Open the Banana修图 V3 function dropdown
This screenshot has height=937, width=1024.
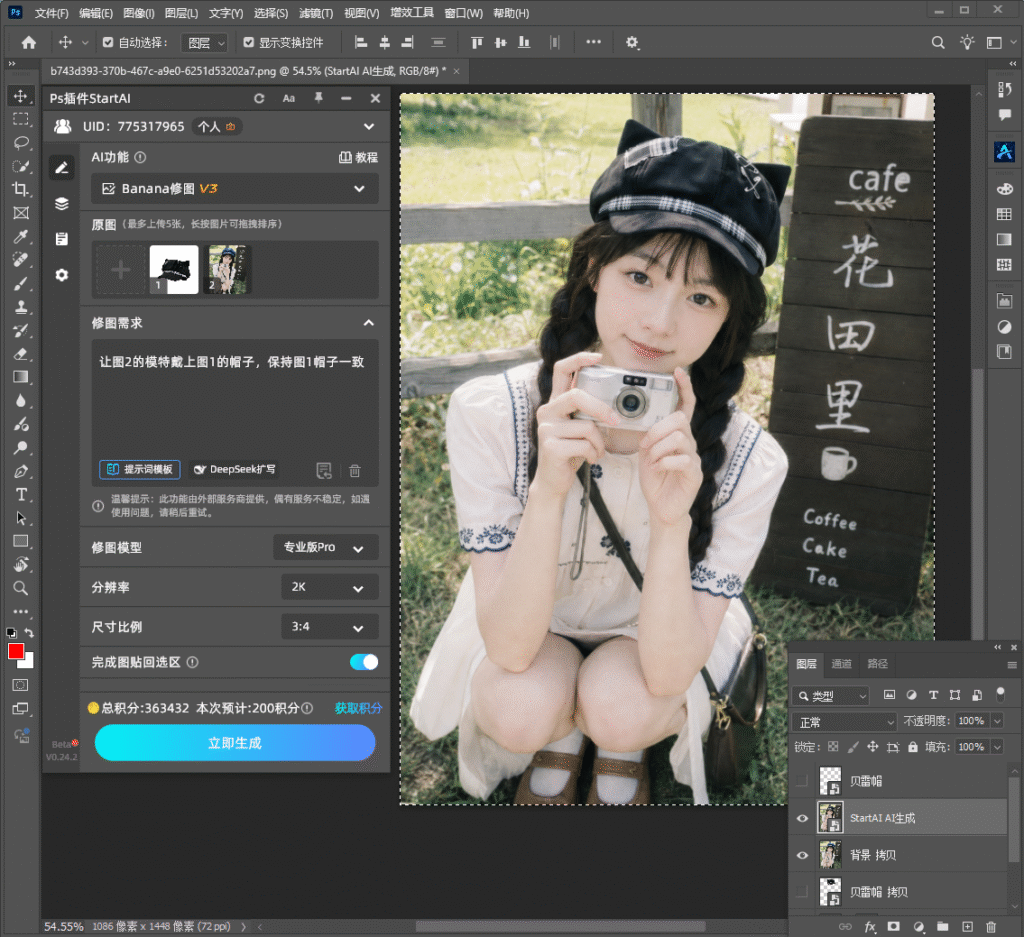tap(234, 189)
